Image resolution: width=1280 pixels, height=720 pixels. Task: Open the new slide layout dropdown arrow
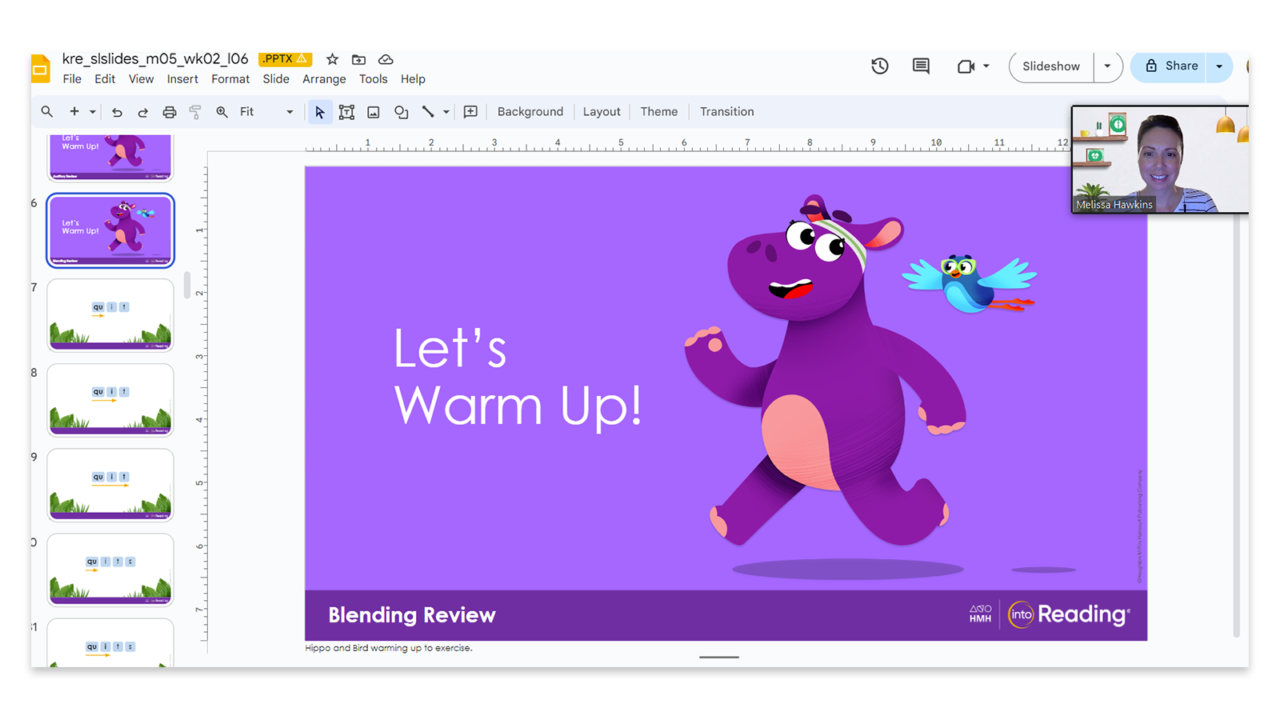tap(92, 112)
